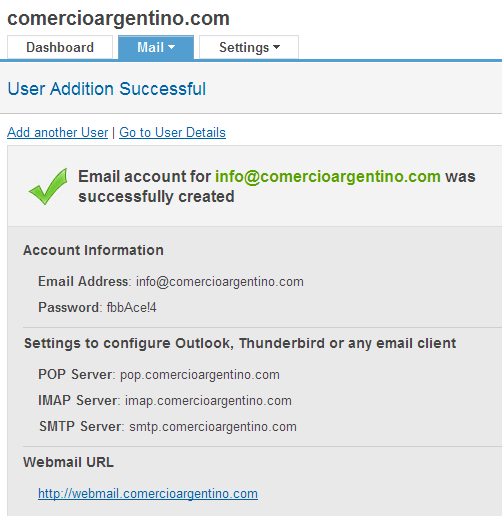This screenshot has height=516, width=502.
Task: Expand the Settings tab dropdown arrow
Action: 276,47
